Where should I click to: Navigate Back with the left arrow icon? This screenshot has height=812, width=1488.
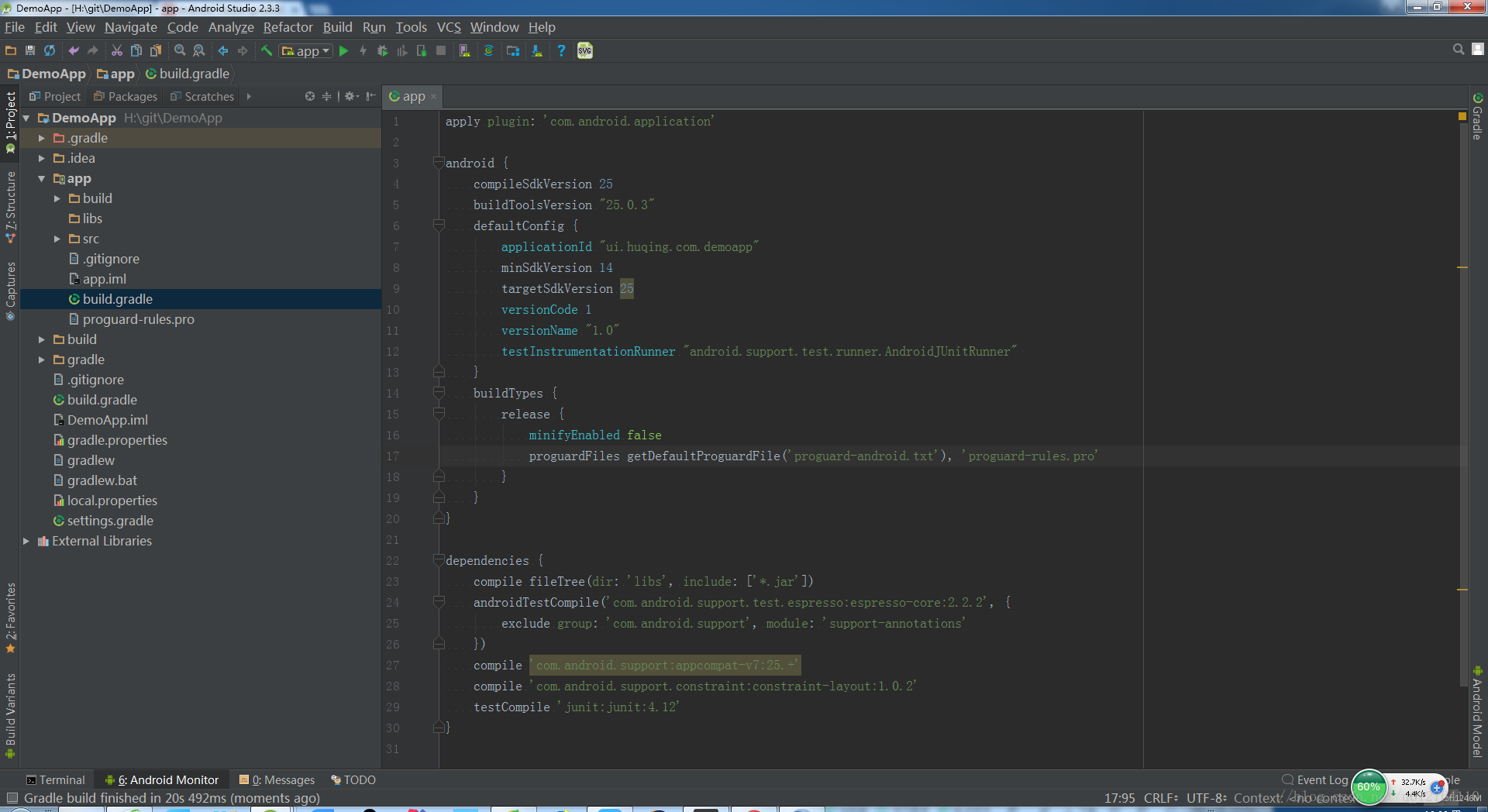coord(223,50)
